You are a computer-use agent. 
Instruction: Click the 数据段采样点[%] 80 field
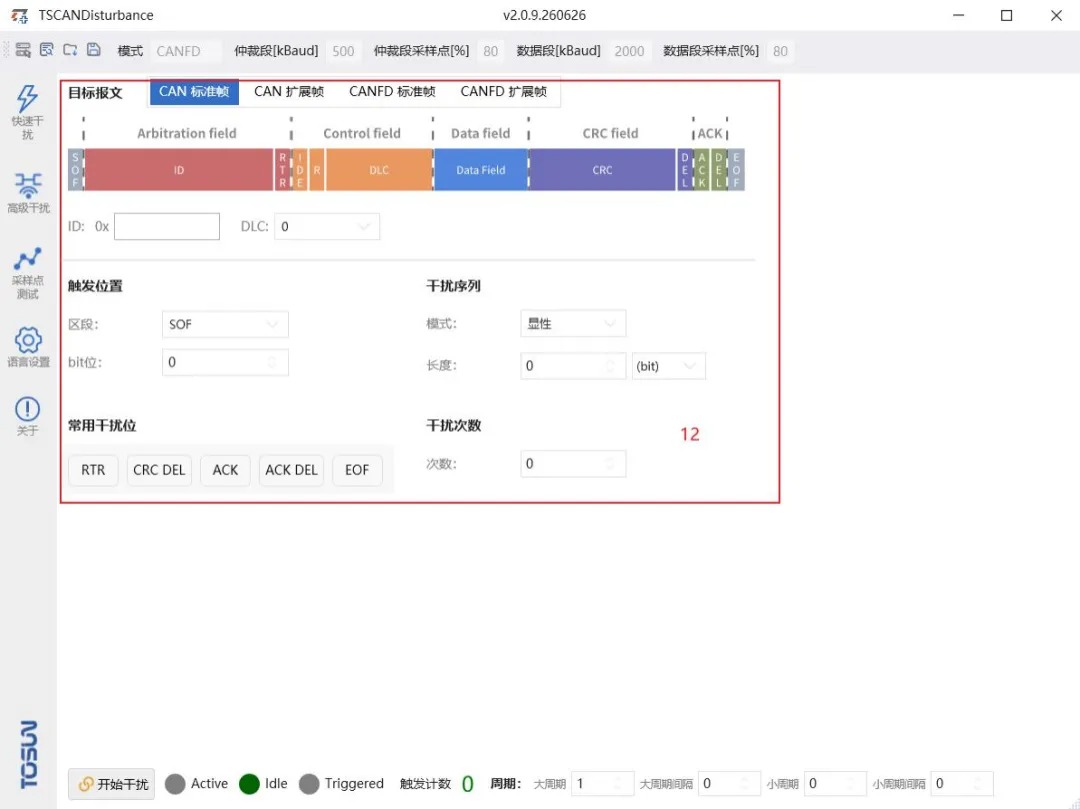780,51
